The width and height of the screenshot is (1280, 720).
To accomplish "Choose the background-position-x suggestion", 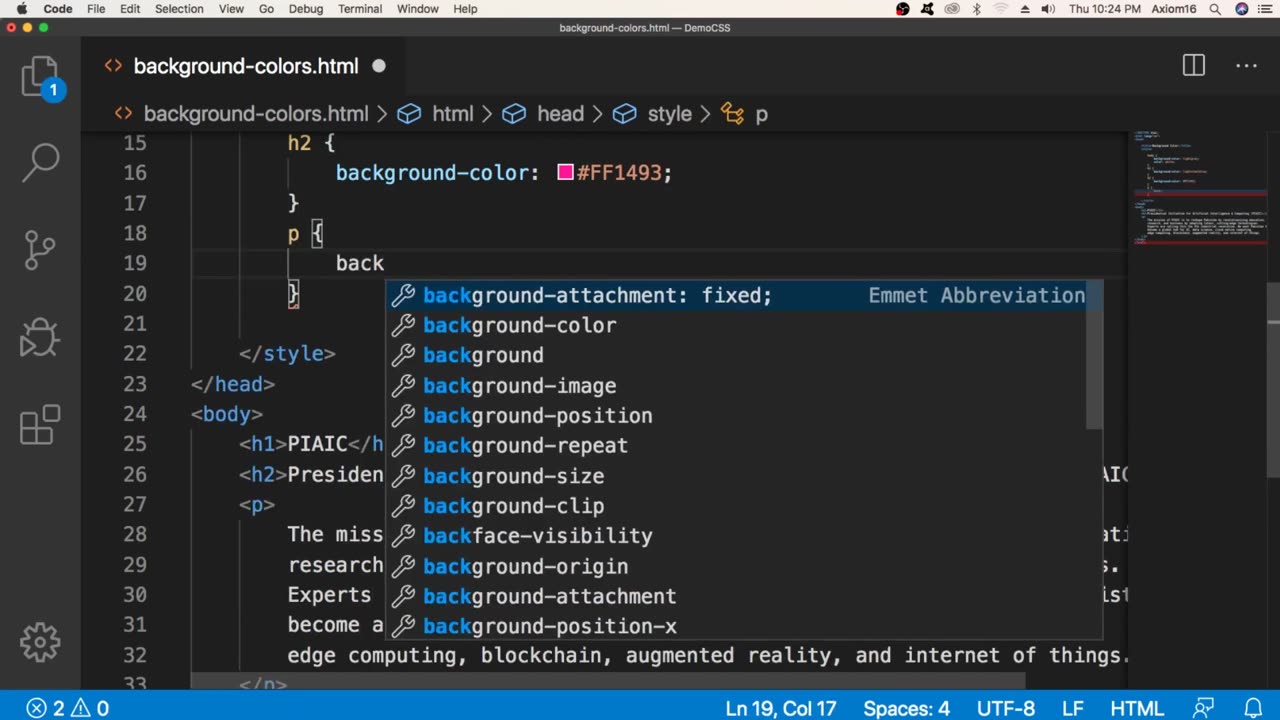I will click(744, 626).
